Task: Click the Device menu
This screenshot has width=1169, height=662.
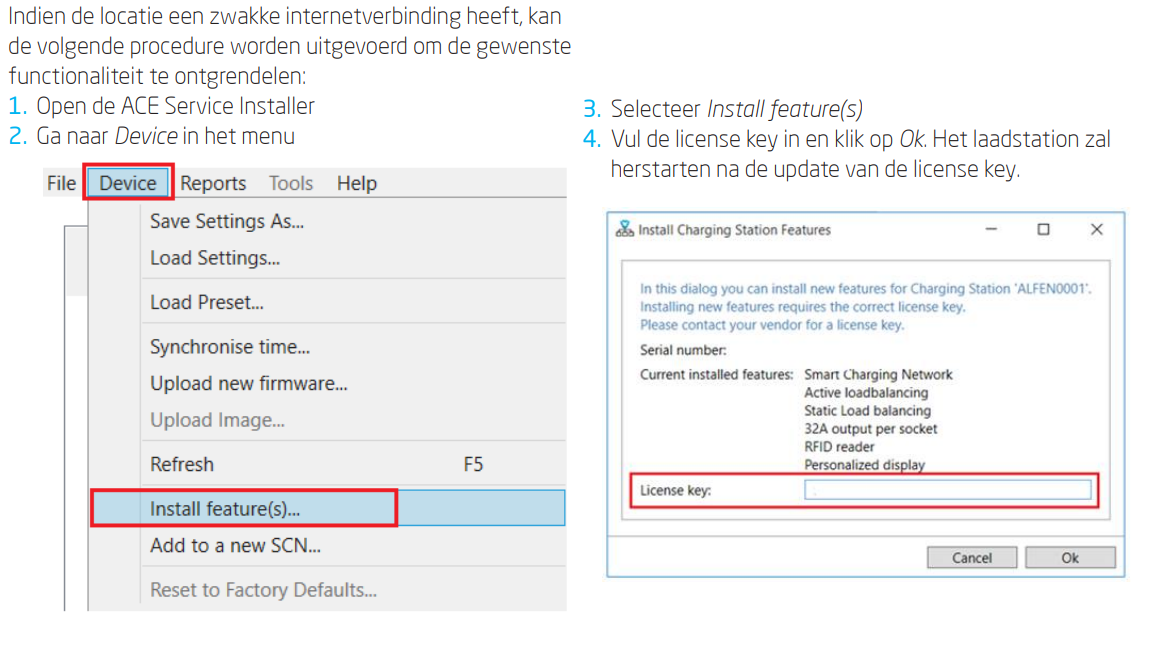Action: coord(128,184)
